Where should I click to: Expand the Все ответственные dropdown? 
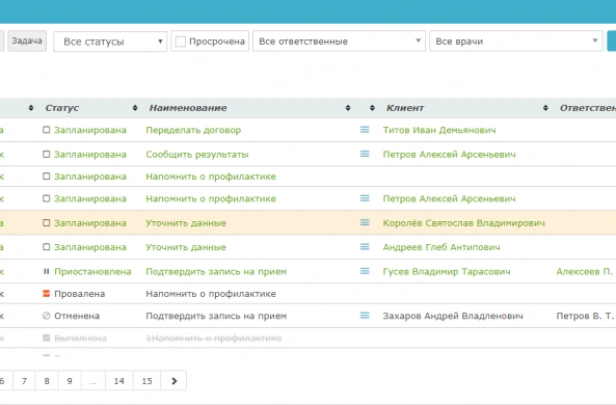click(339, 42)
